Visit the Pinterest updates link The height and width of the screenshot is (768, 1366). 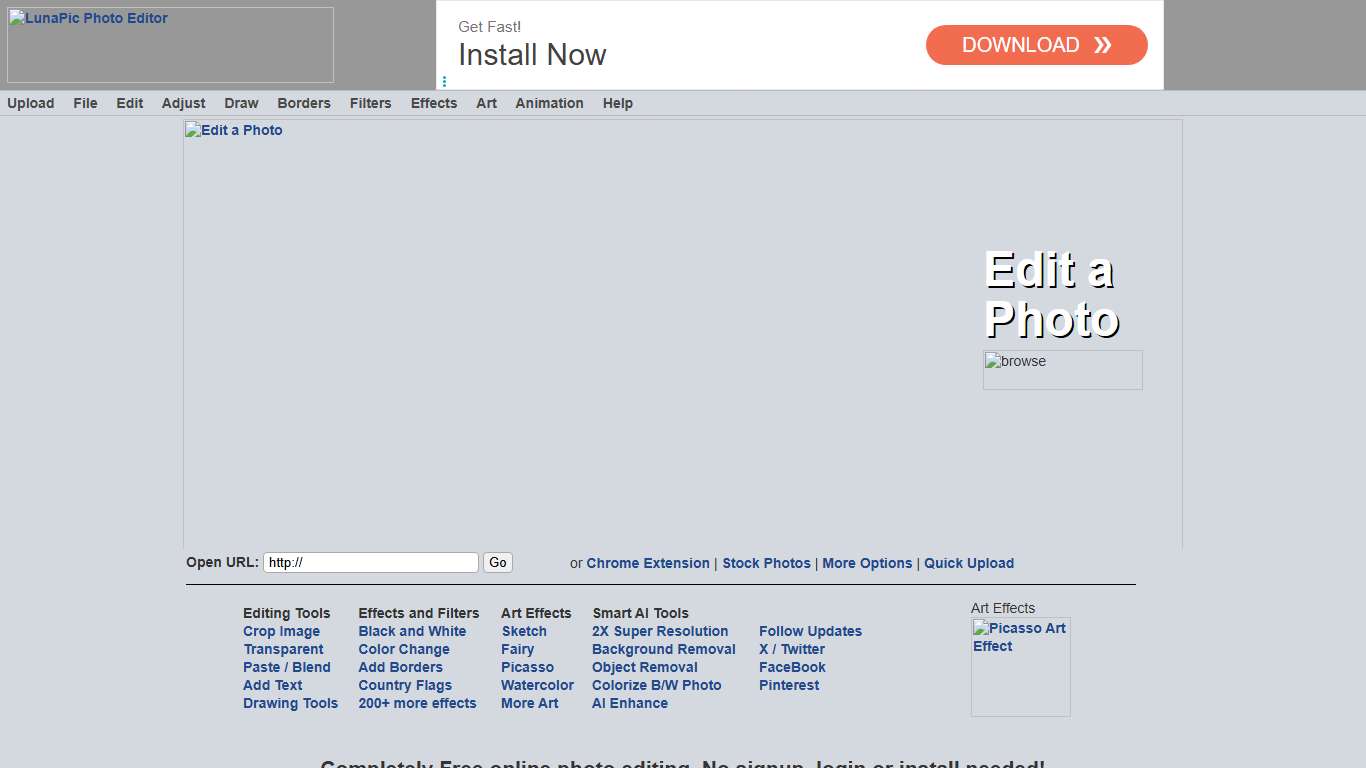click(x=788, y=685)
